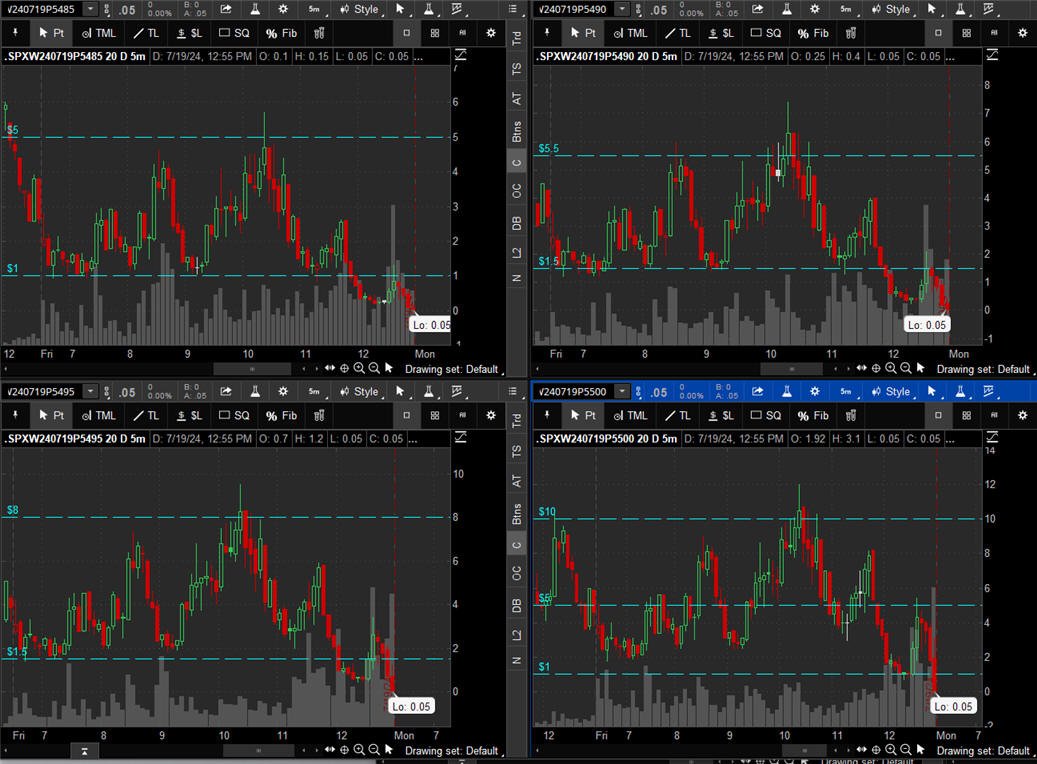Open studies flask icon in the P5490 header
This screenshot has width=1037, height=764.
(786, 9)
